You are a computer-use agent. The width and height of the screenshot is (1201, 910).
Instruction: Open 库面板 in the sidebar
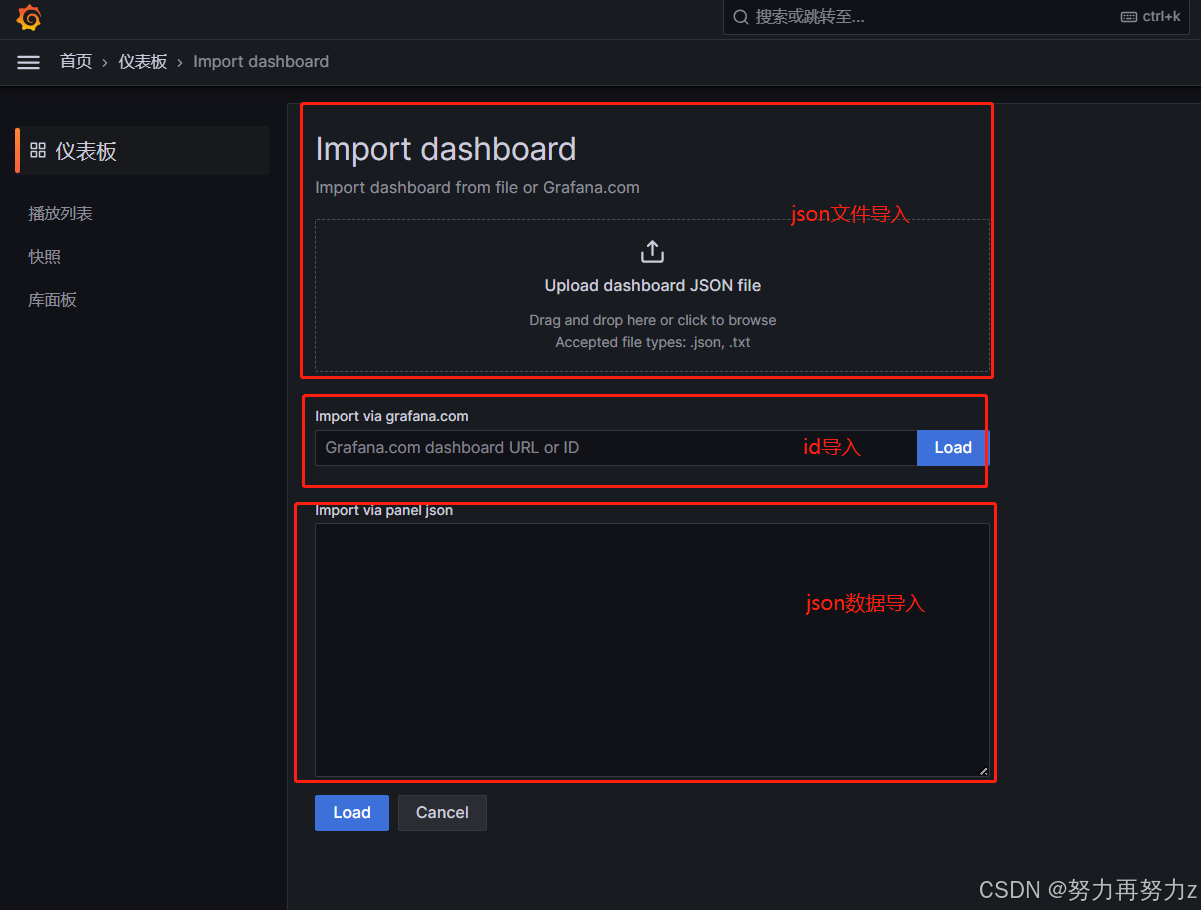click(53, 300)
